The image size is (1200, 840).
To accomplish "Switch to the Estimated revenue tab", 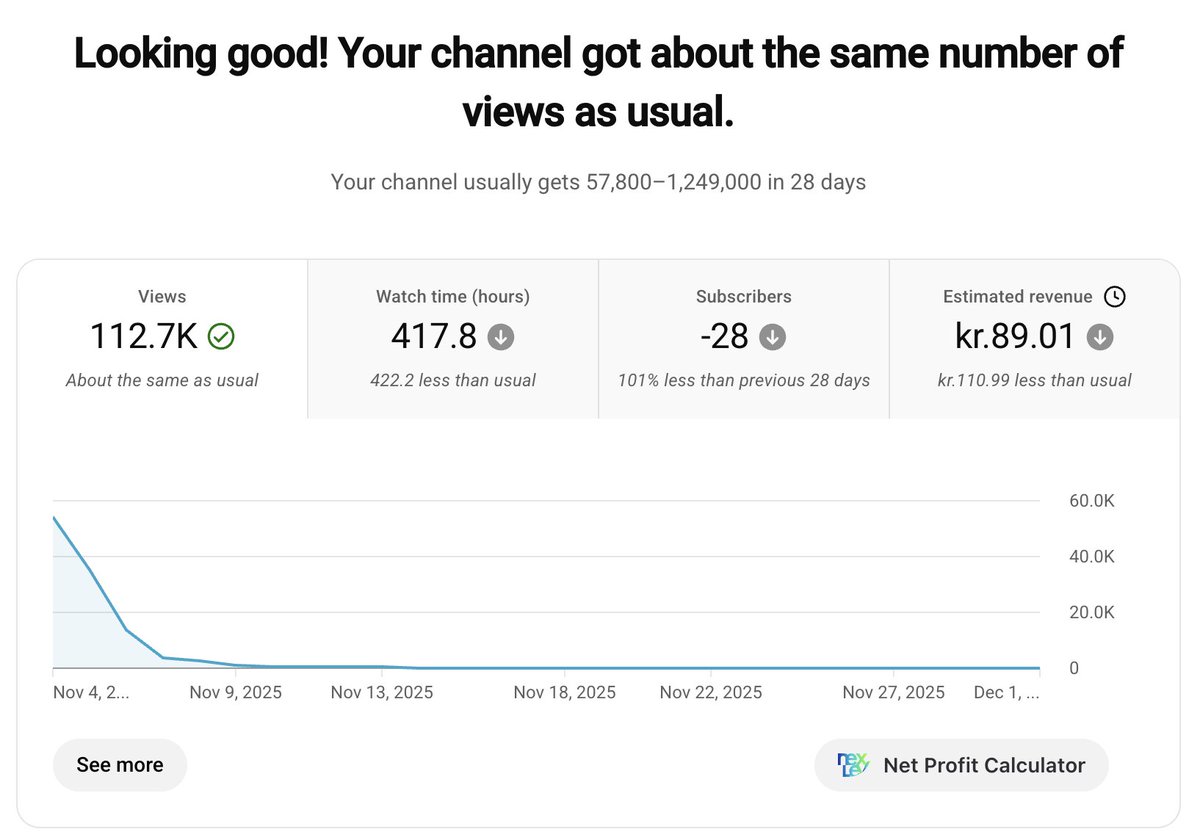I will point(1035,339).
